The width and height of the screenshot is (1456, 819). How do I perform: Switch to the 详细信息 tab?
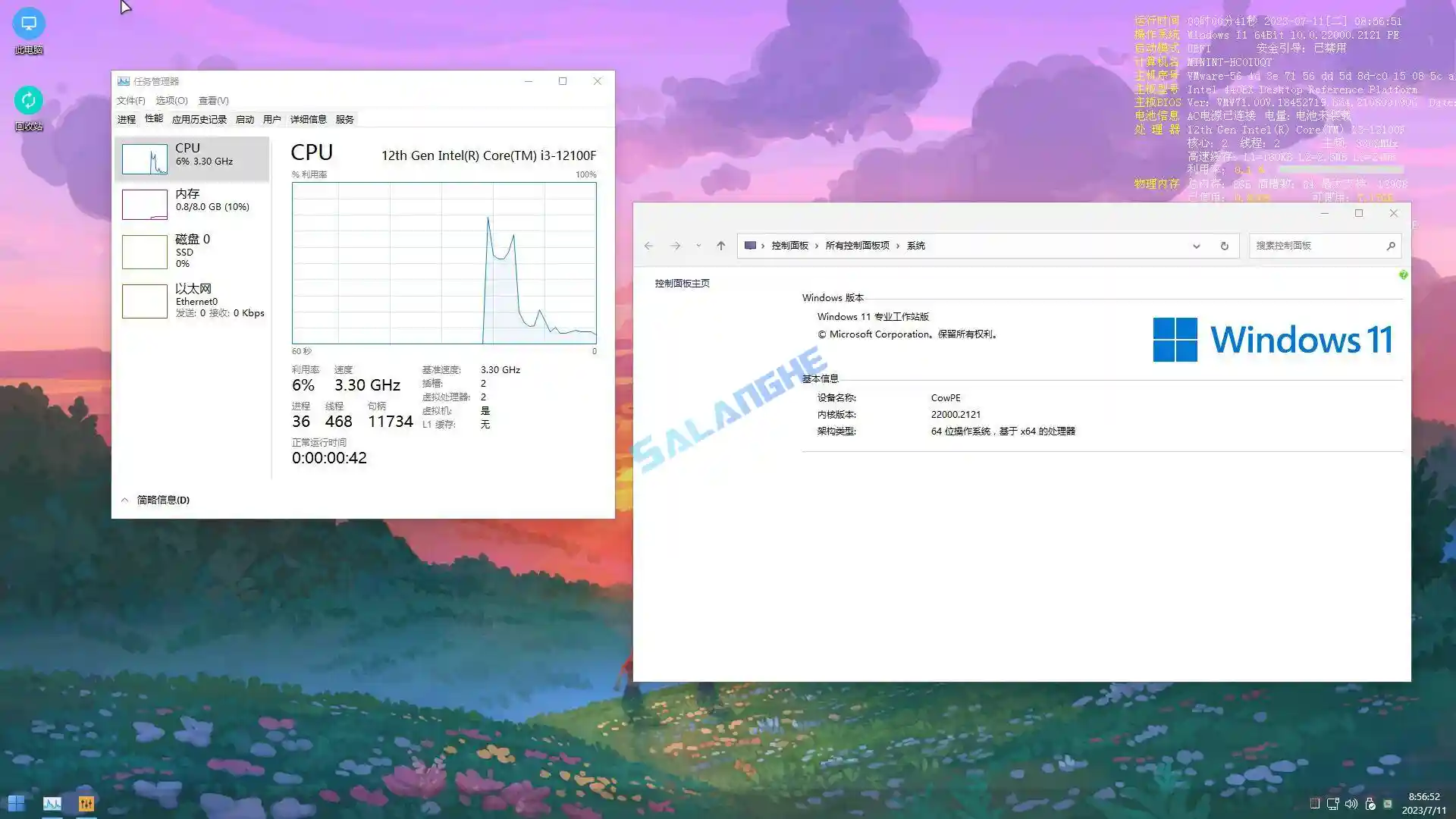(308, 119)
